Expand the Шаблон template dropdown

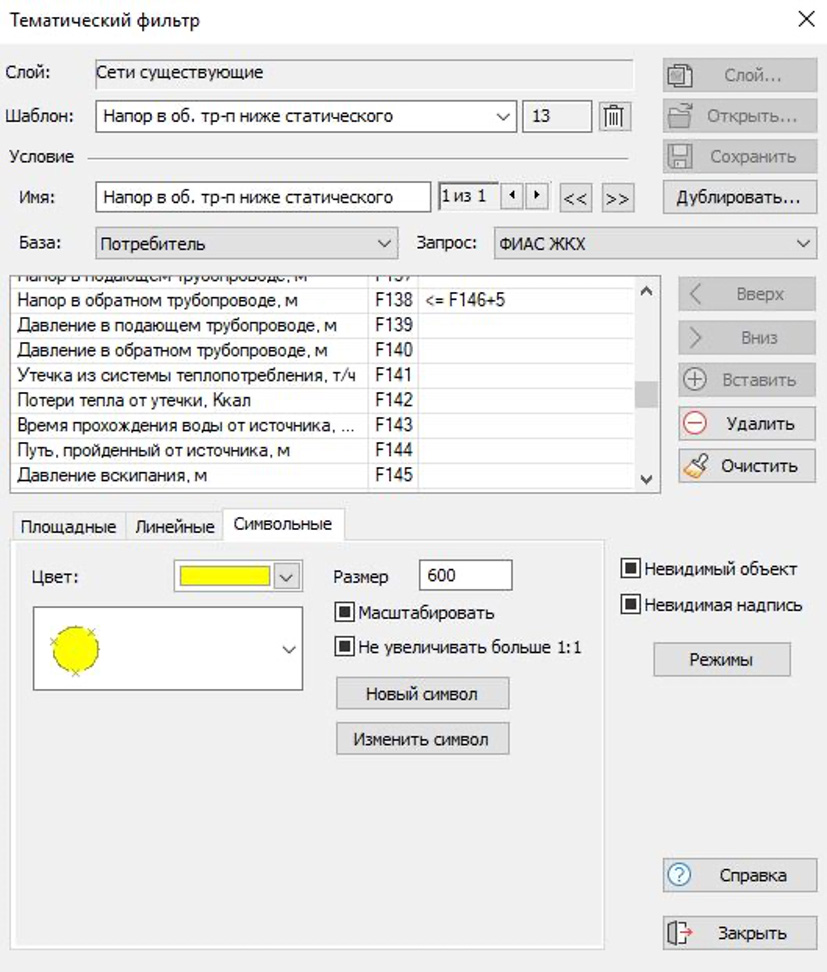[503, 117]
